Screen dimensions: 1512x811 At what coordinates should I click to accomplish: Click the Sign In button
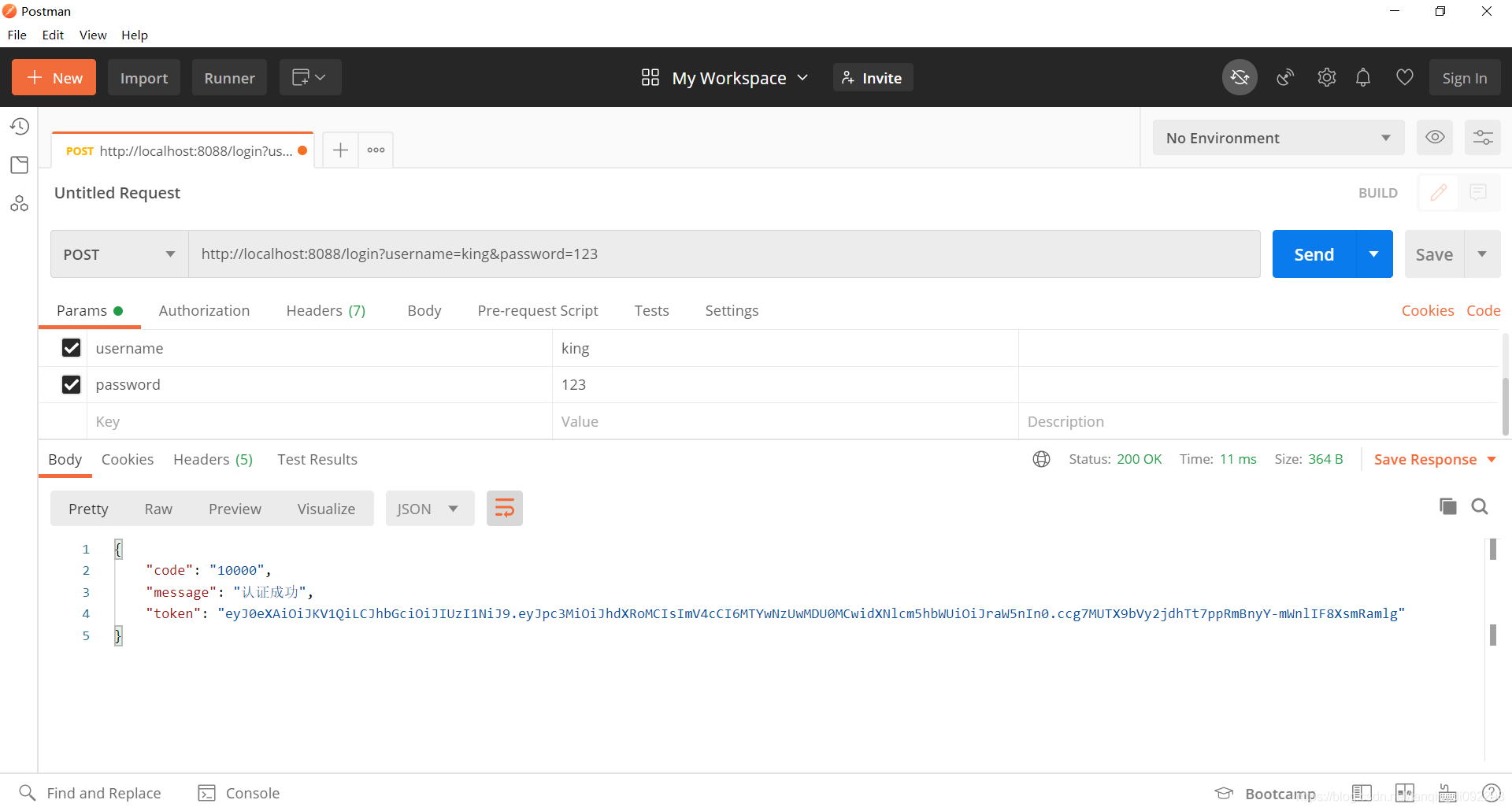1465,77
